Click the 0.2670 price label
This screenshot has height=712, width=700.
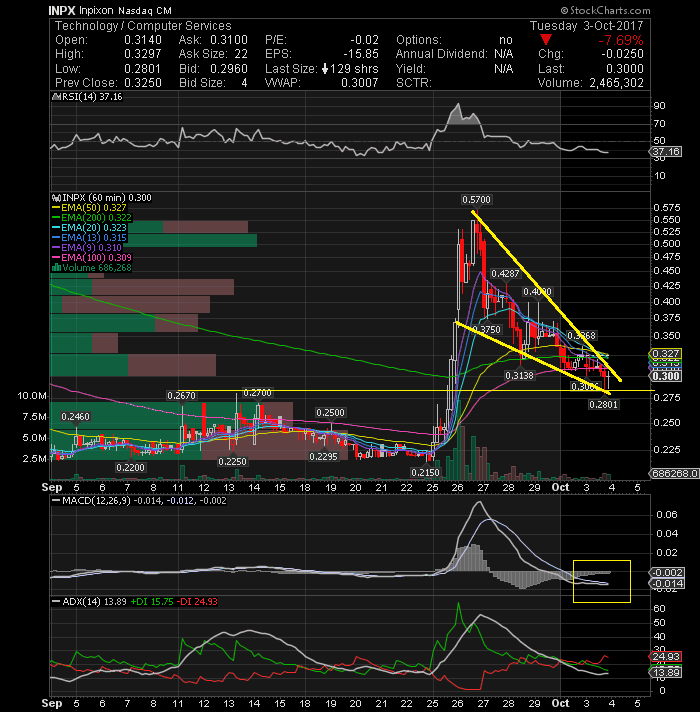click(x=181, y=396)
